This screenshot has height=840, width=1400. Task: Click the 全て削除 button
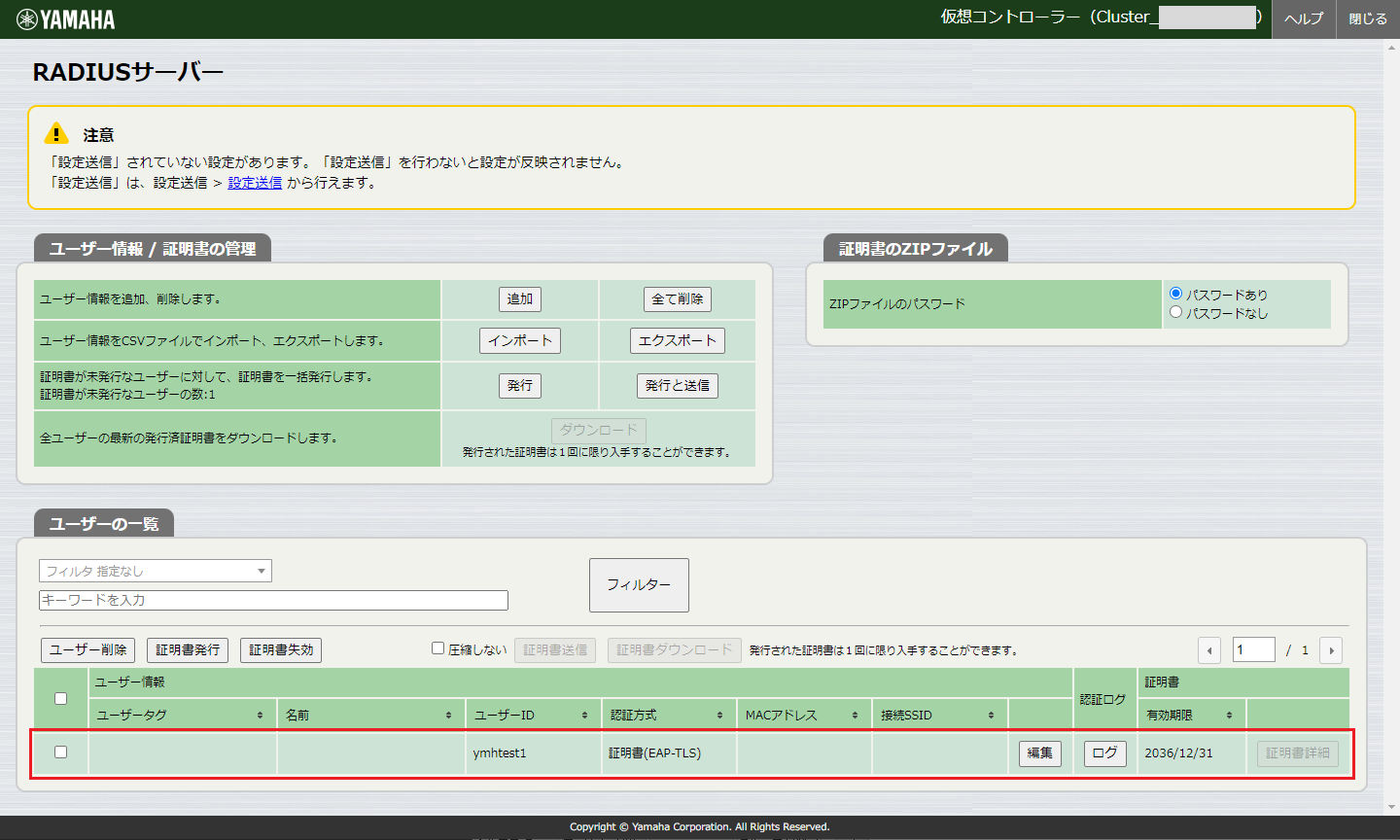coord(678,299)
